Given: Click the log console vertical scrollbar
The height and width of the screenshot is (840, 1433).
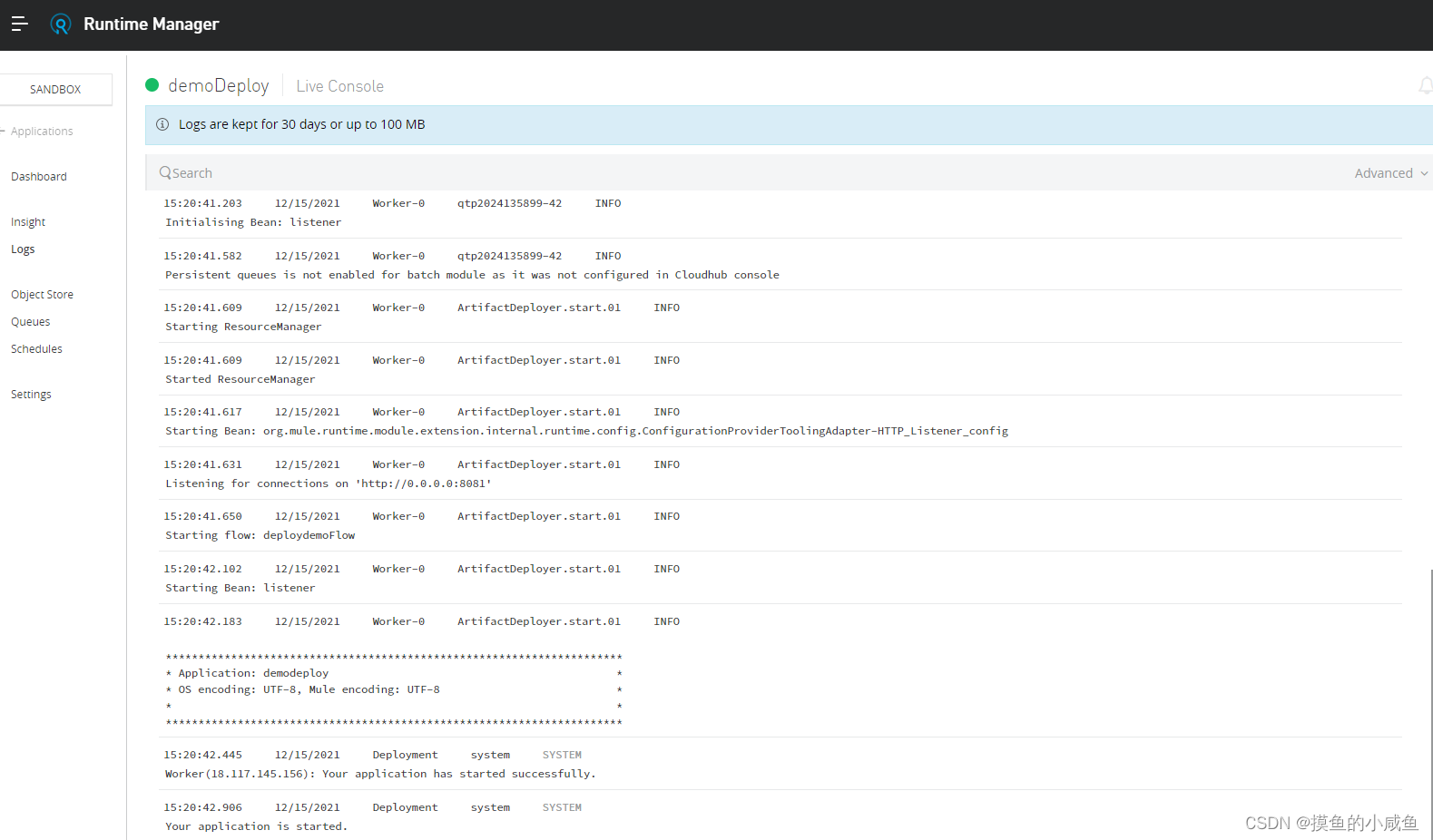Looking at the screenshot, I should [1430, 704].
